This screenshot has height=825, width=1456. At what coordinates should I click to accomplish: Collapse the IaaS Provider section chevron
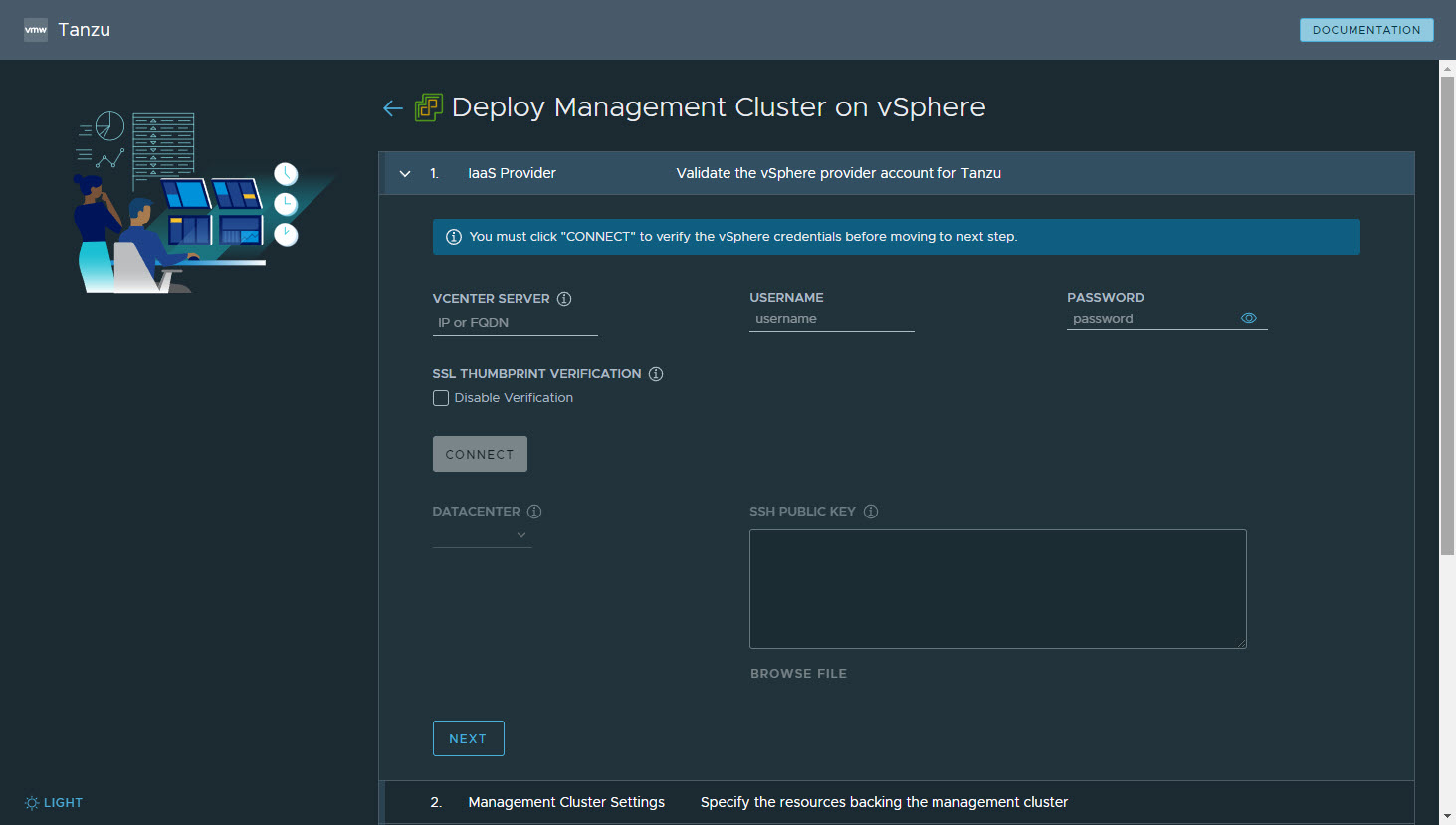[405, 174]
